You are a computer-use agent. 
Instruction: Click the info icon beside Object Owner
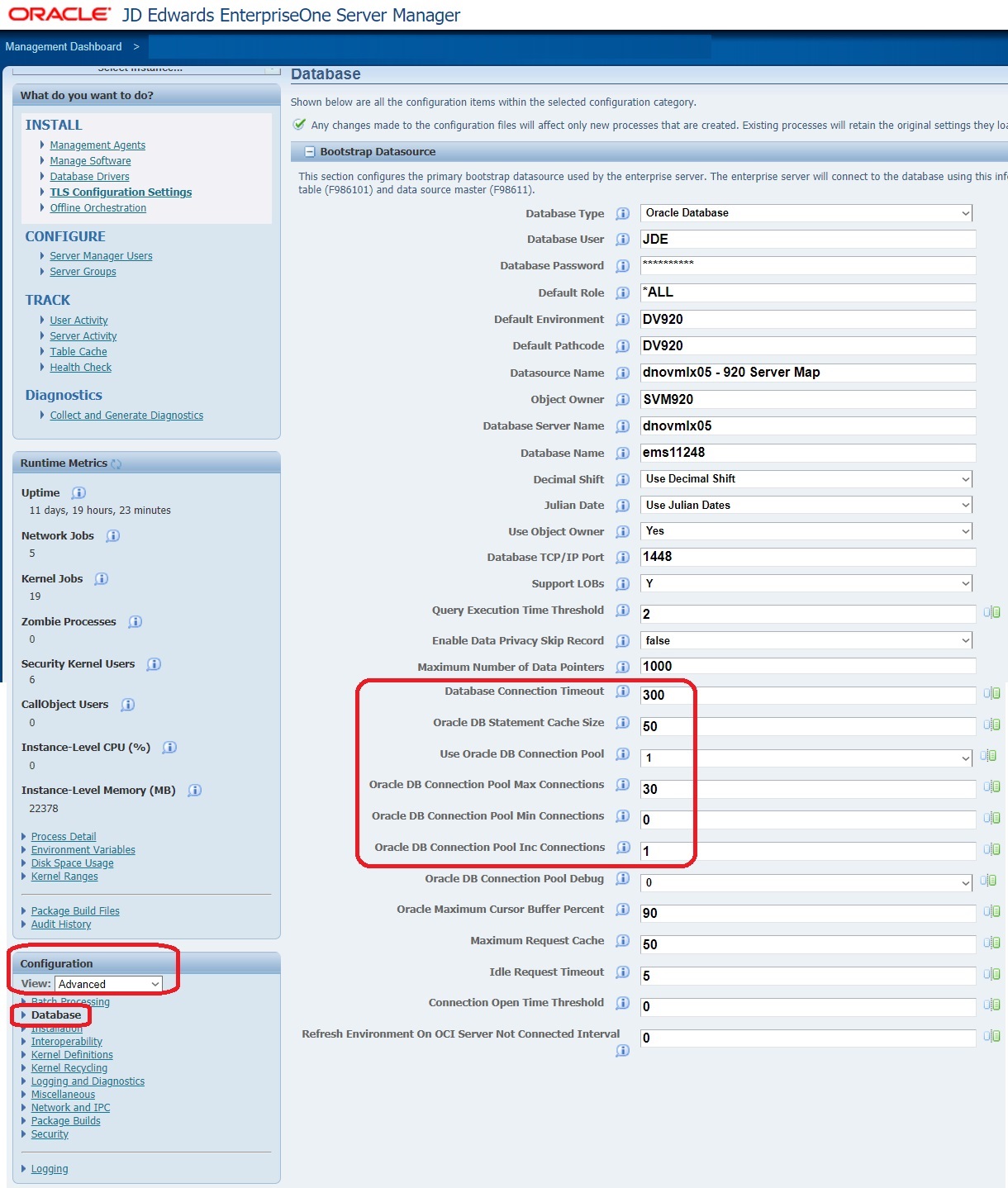coord(623,400)
